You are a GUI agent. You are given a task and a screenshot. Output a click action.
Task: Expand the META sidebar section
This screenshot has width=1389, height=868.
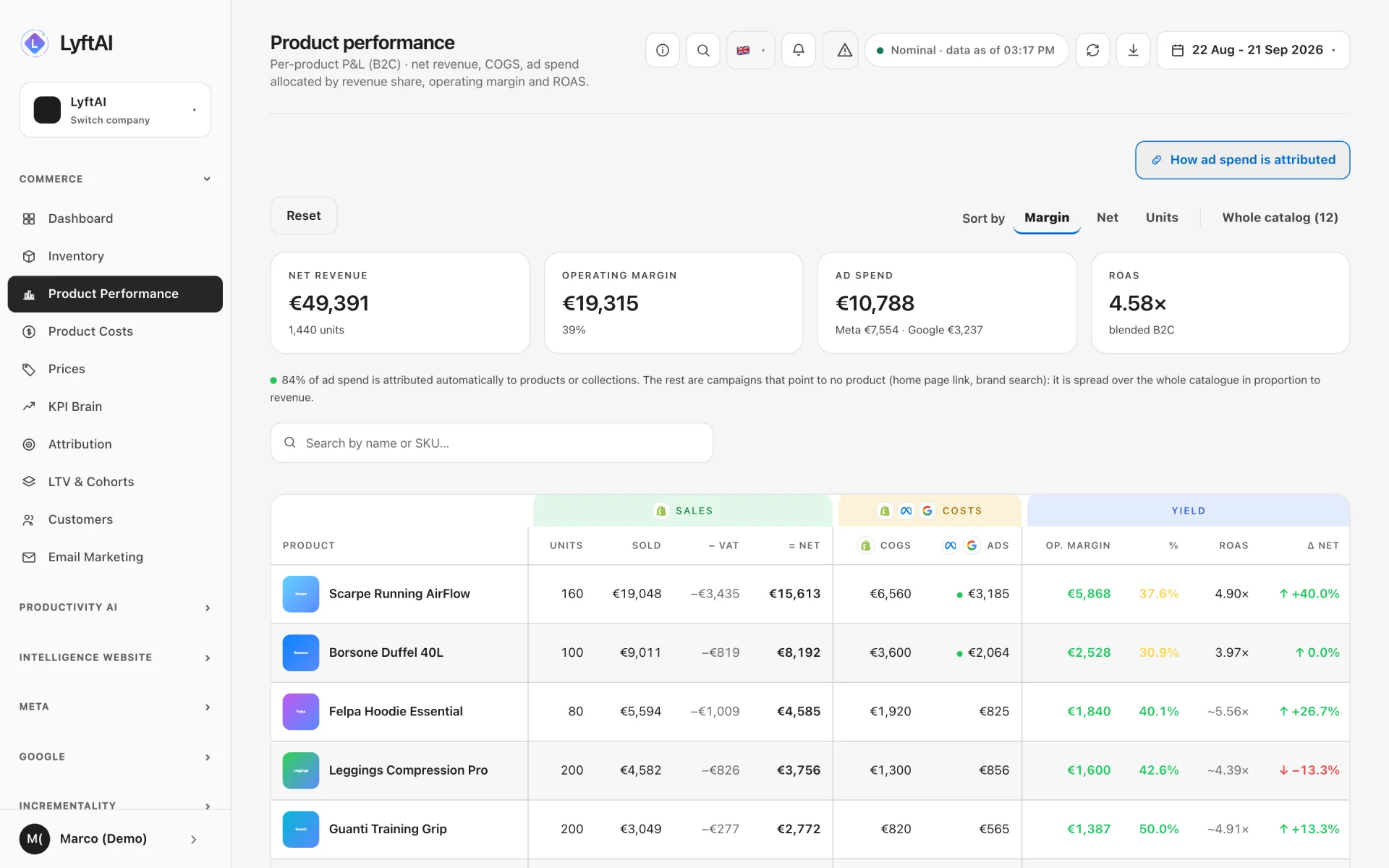click(x=115, y=707)
